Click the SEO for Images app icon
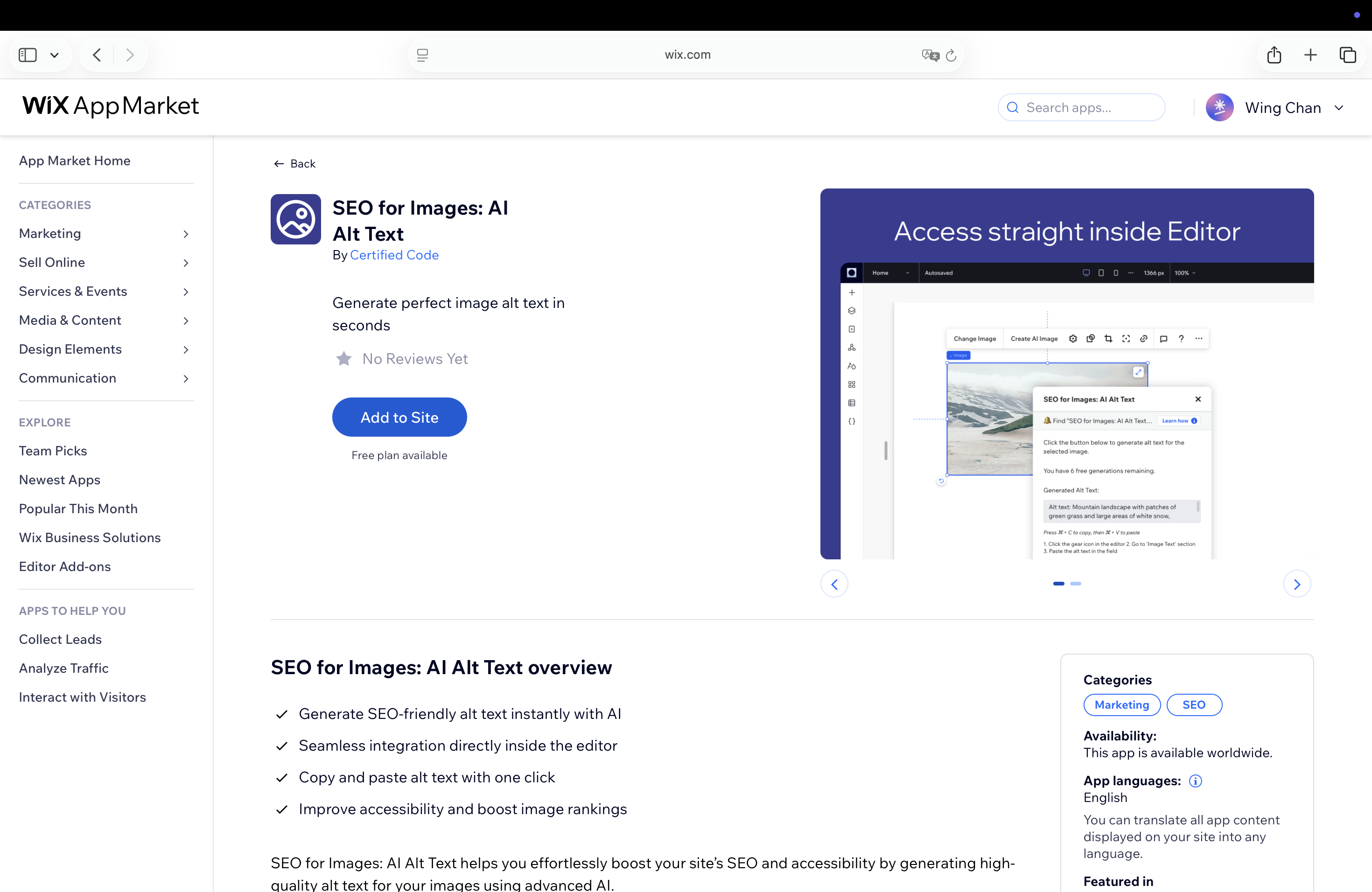Screen dimensions: 1372x892 click(296, 219)
